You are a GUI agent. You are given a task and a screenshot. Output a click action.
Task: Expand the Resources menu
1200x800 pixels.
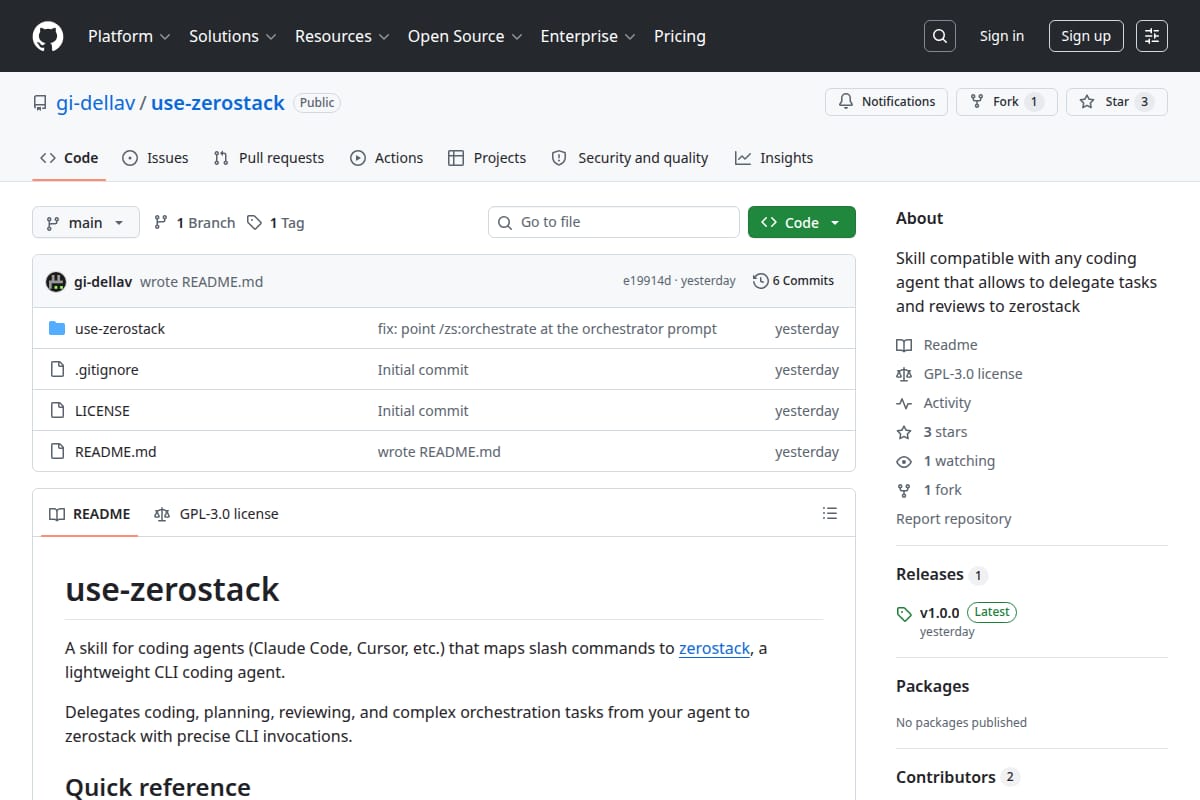pyautogui.click(x=341, y=36)
